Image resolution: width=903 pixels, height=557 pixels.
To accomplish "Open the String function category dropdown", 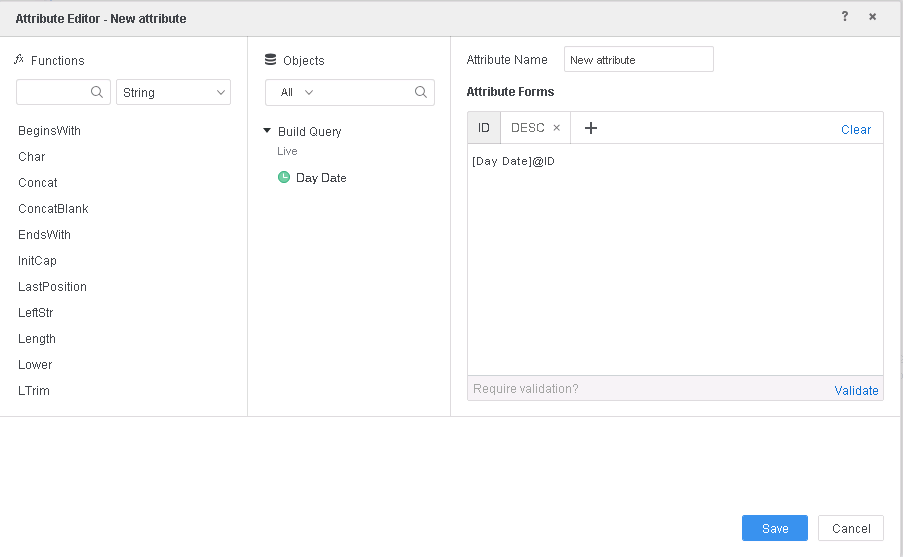I will click(x=174, y=92).
